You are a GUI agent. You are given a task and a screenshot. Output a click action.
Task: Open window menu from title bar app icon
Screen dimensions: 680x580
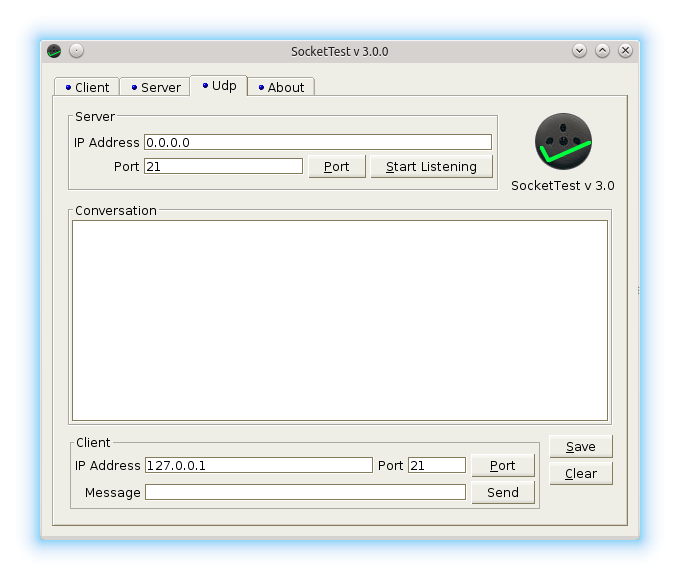coord(54,51)
